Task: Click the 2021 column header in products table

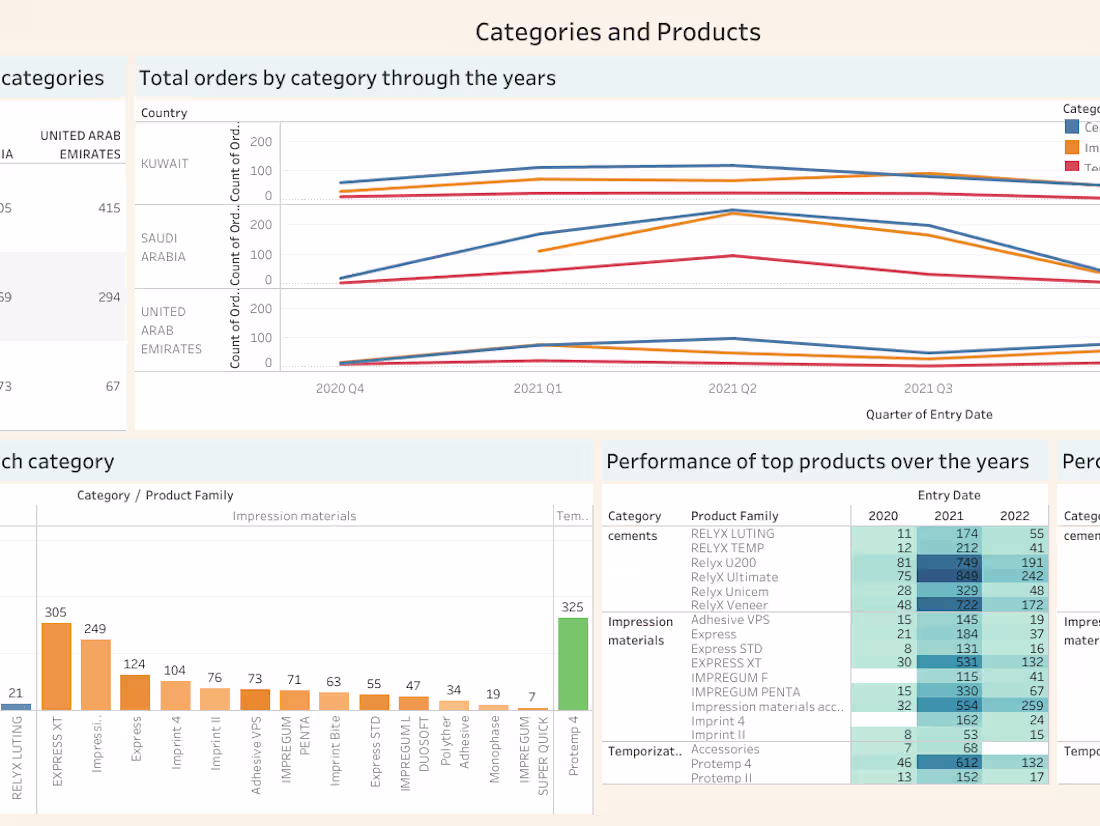Action: [x=946, y=515]
